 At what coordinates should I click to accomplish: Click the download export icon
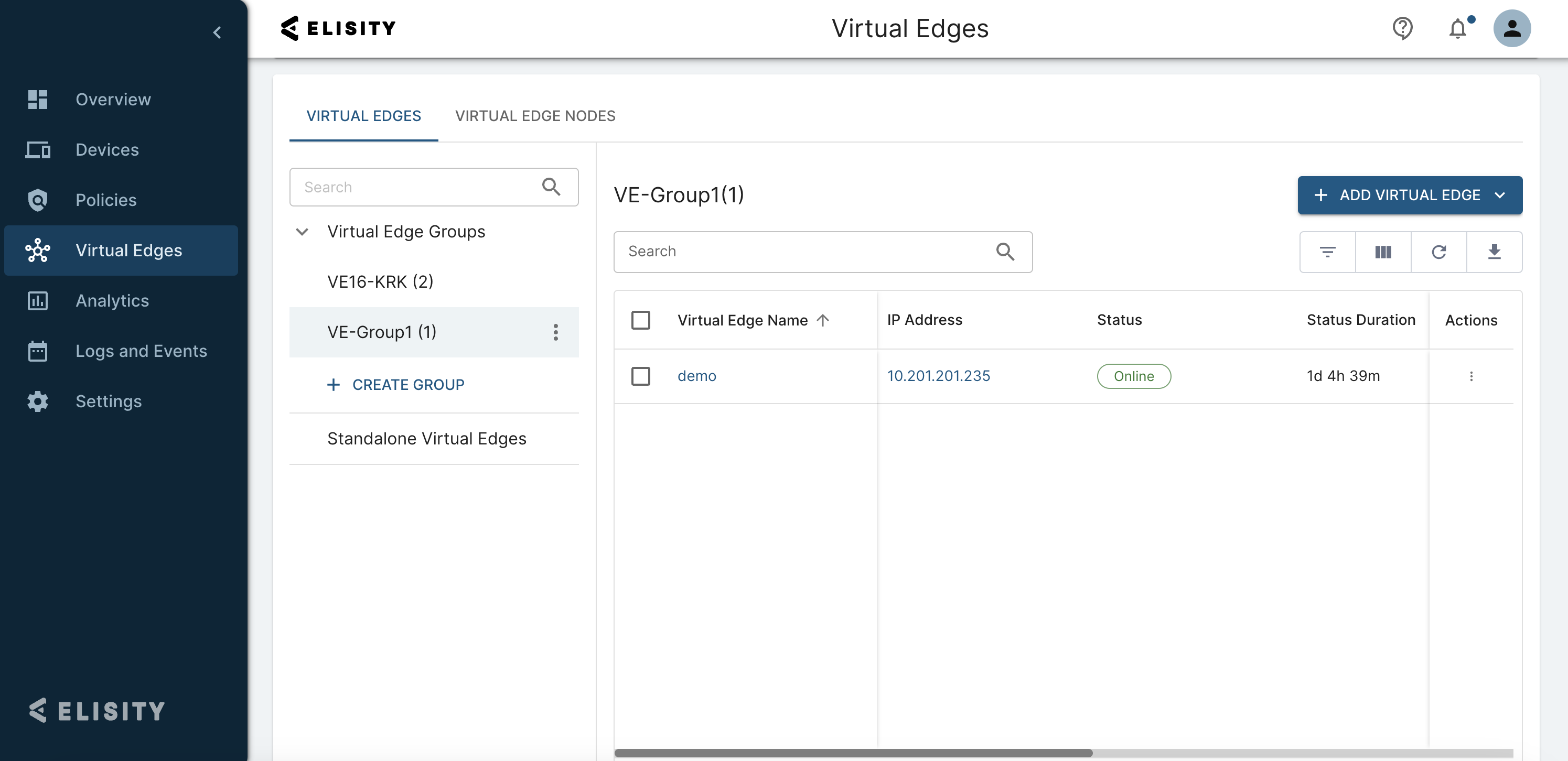[1494, 252]
